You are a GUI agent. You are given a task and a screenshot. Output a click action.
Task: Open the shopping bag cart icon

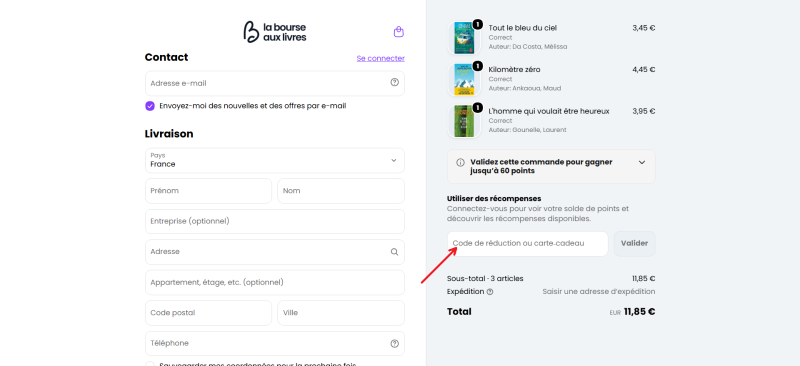398,32
